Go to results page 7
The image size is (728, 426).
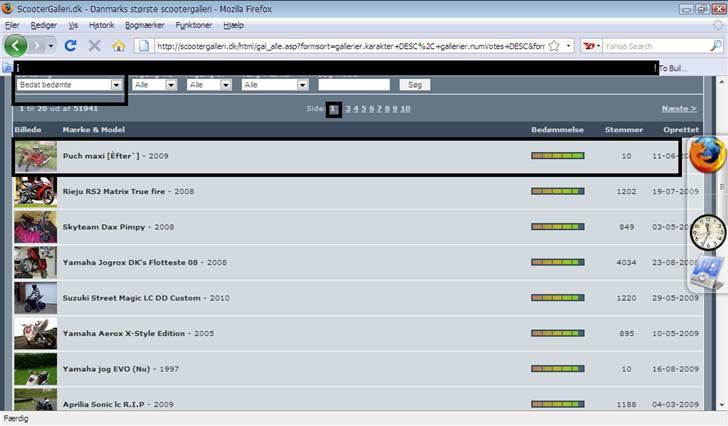pyautogui.click(x=379, y=109)
